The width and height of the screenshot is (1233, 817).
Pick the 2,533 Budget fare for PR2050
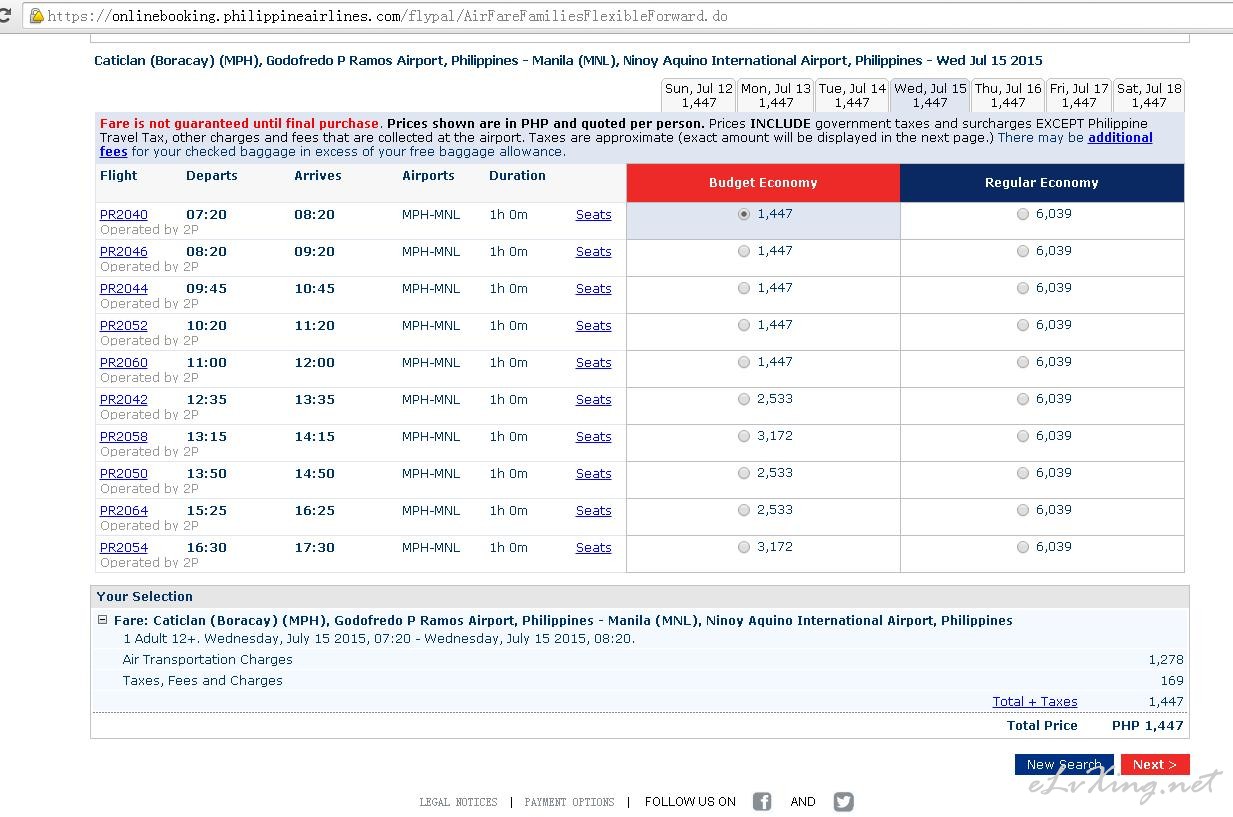click(x=744, y=473)
